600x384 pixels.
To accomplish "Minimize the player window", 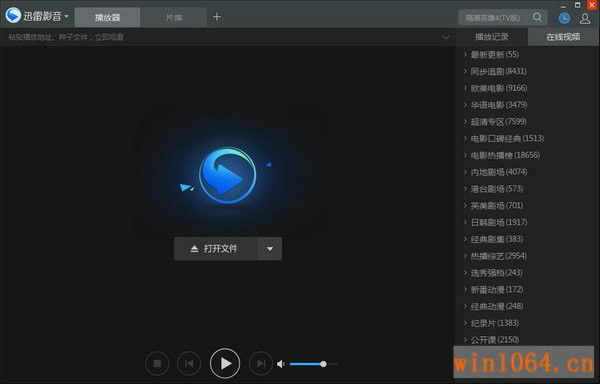I will pos(563,6).
